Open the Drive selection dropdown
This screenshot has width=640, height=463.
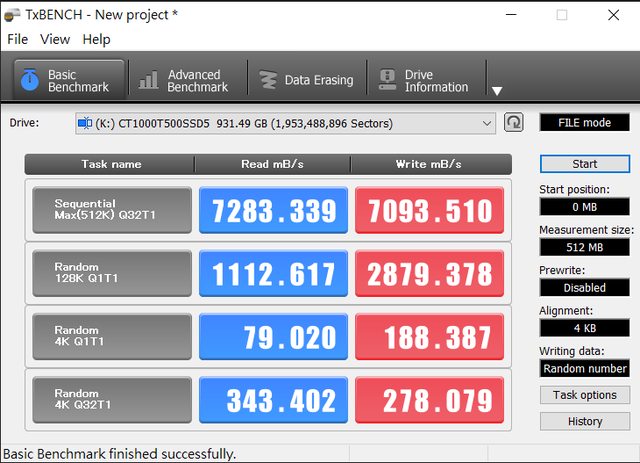coord(285,123)
